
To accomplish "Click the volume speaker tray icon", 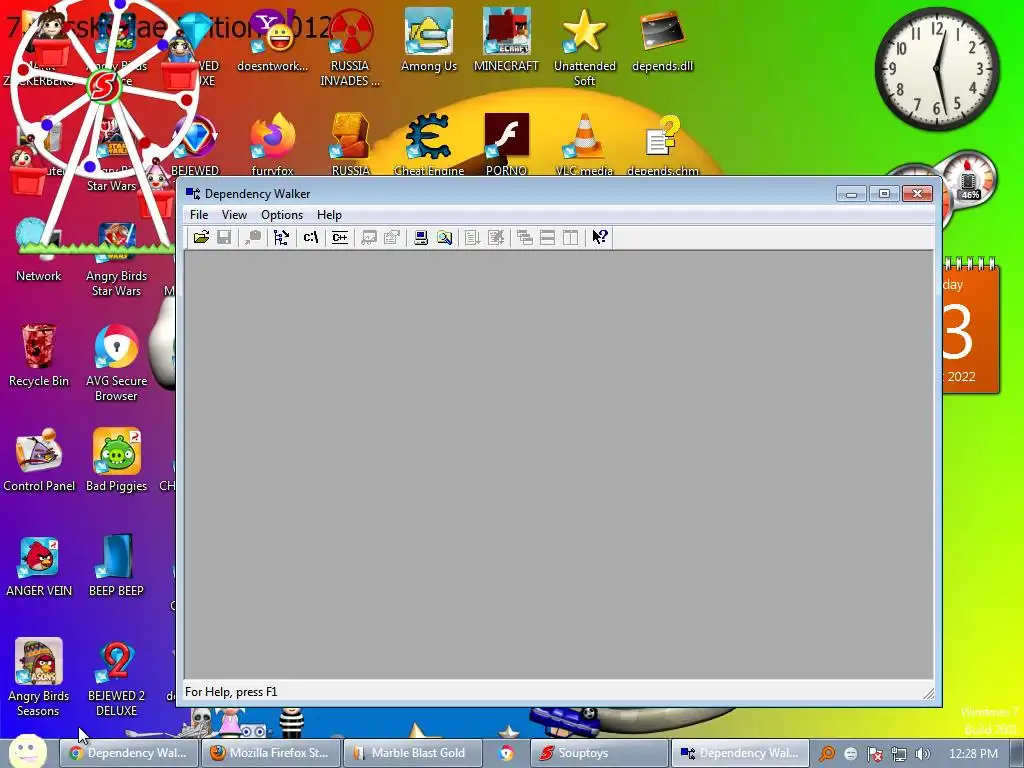I will 922,754.
